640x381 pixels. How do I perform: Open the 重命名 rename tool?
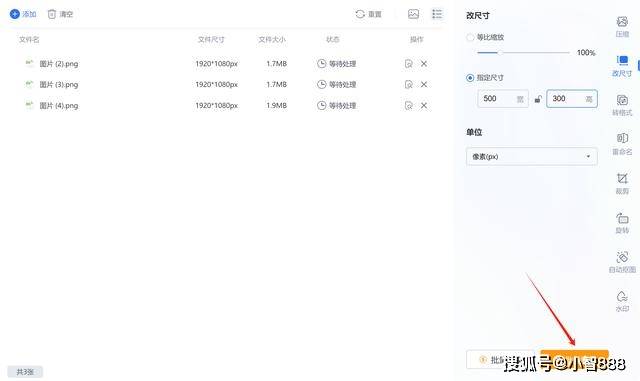point(622,144)
